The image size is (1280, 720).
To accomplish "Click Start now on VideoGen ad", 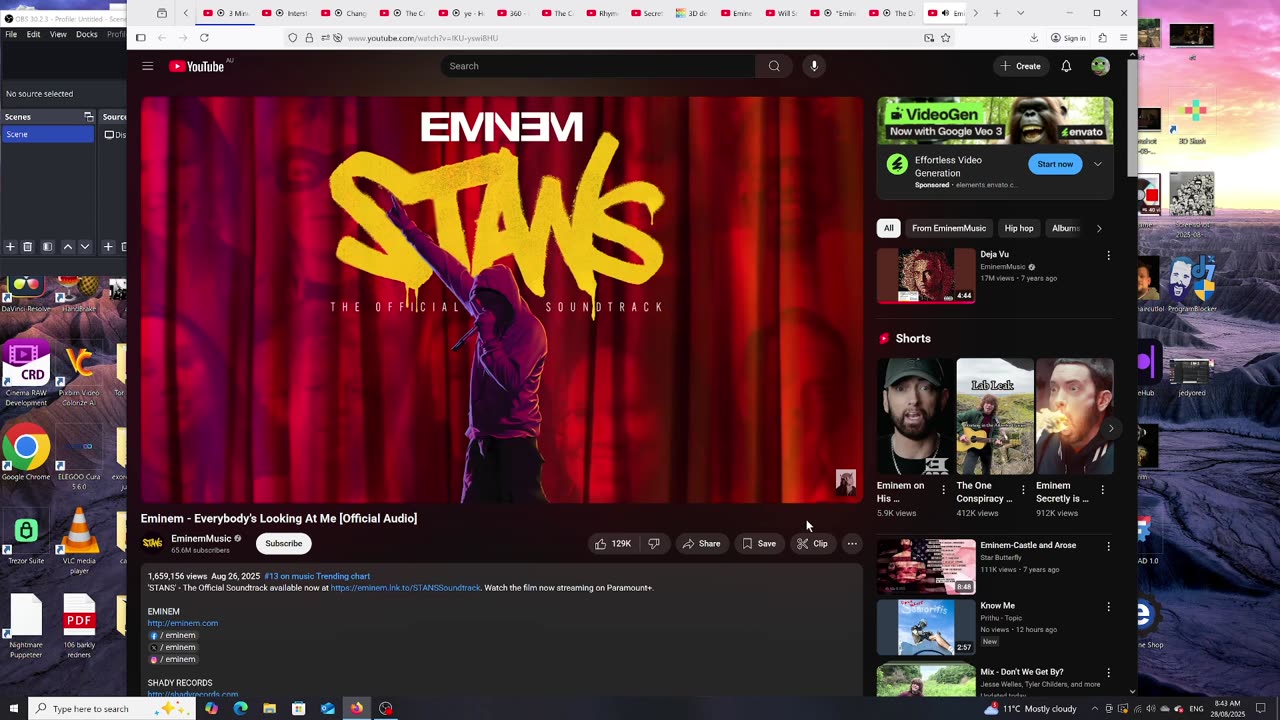I will tap(1055, 164).
